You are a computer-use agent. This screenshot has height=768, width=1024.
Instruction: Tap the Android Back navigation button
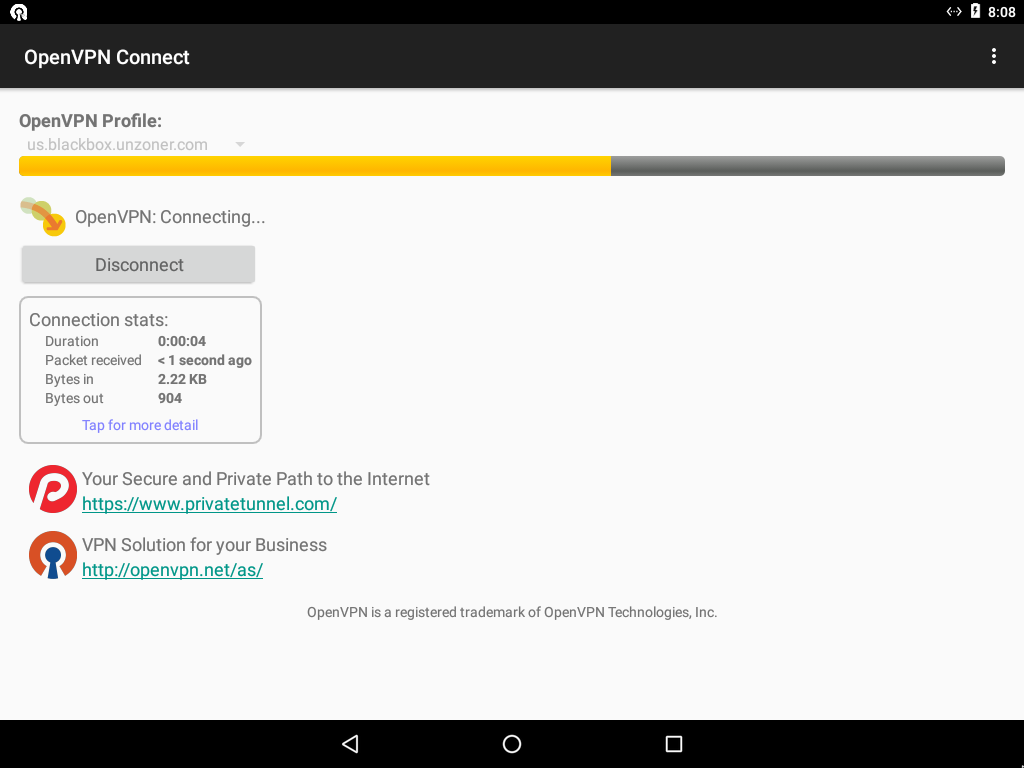coord(351,744)
